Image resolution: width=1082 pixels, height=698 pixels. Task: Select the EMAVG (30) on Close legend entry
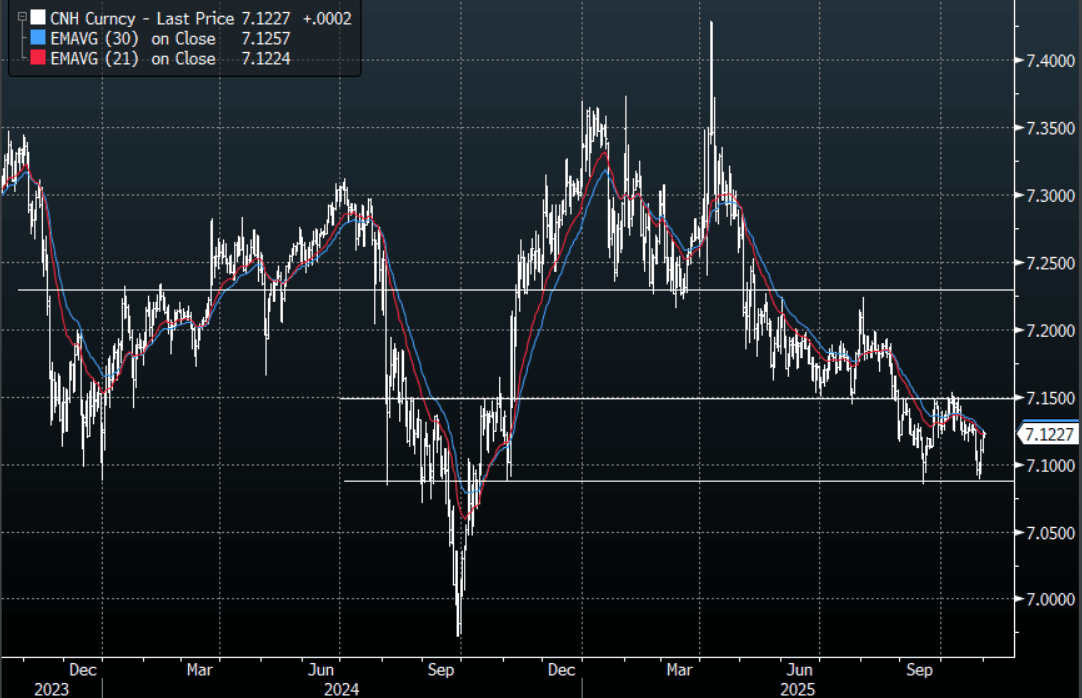pos(133,39)
